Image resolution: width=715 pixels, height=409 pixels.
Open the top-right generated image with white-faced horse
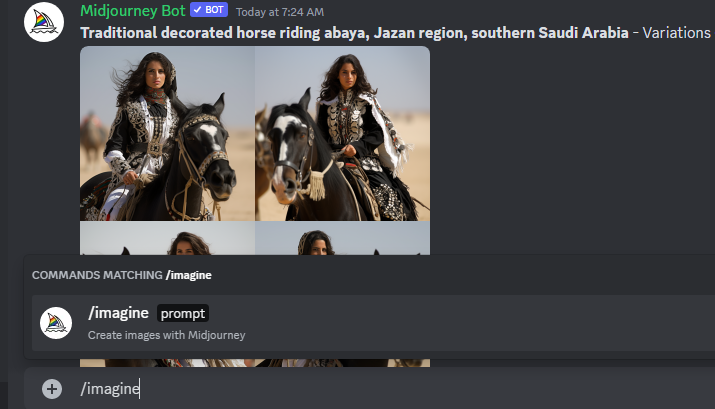tap(342, 133)
